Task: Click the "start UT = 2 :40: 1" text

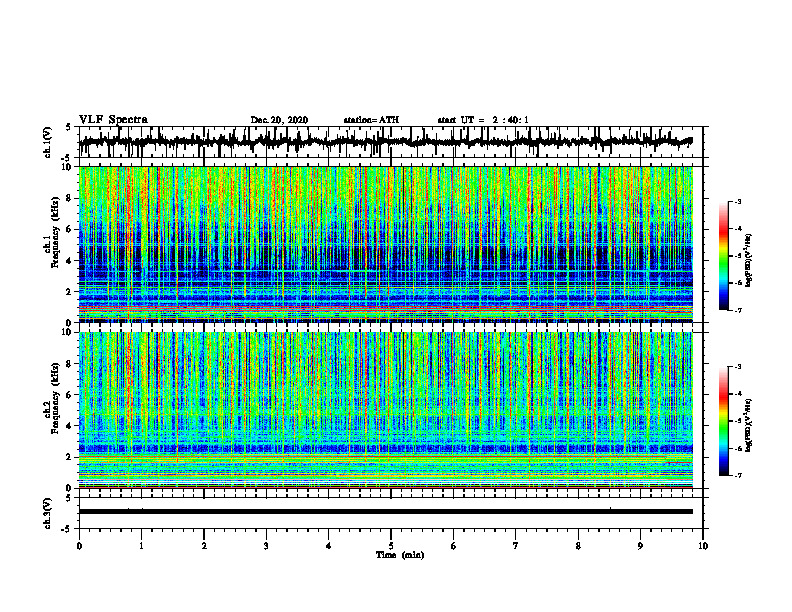Action: (x=483, y=120)
